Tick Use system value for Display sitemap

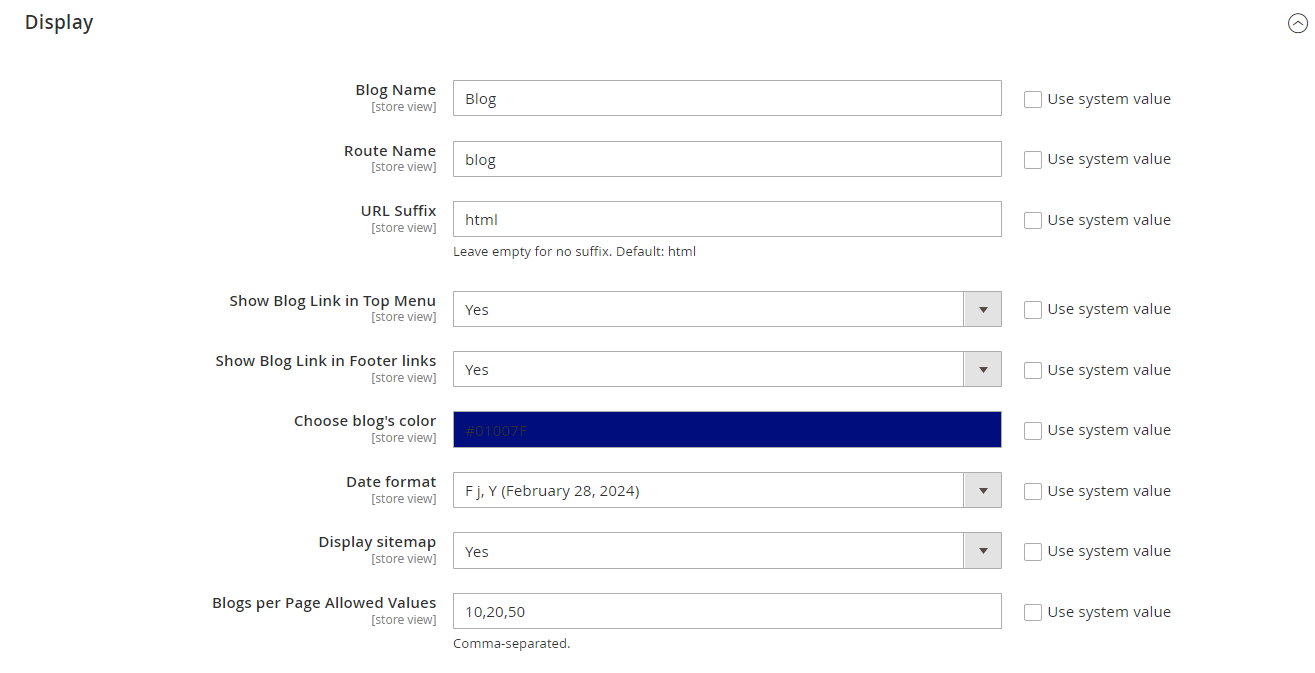pyautogui.click(x=1033, y=552)
